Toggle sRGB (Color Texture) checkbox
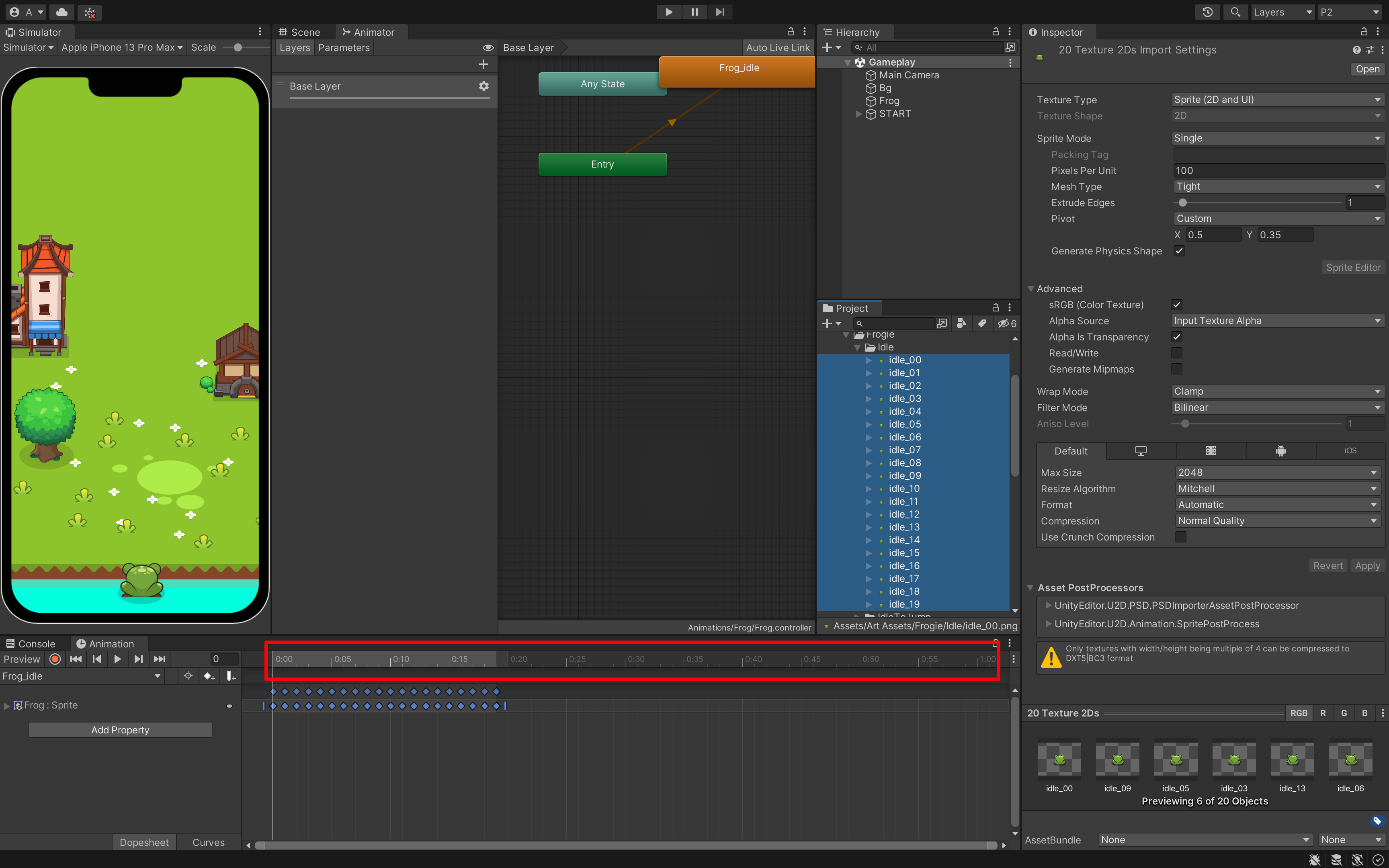The height and width of the screenshot is (868, 1389). point(1177,305)
